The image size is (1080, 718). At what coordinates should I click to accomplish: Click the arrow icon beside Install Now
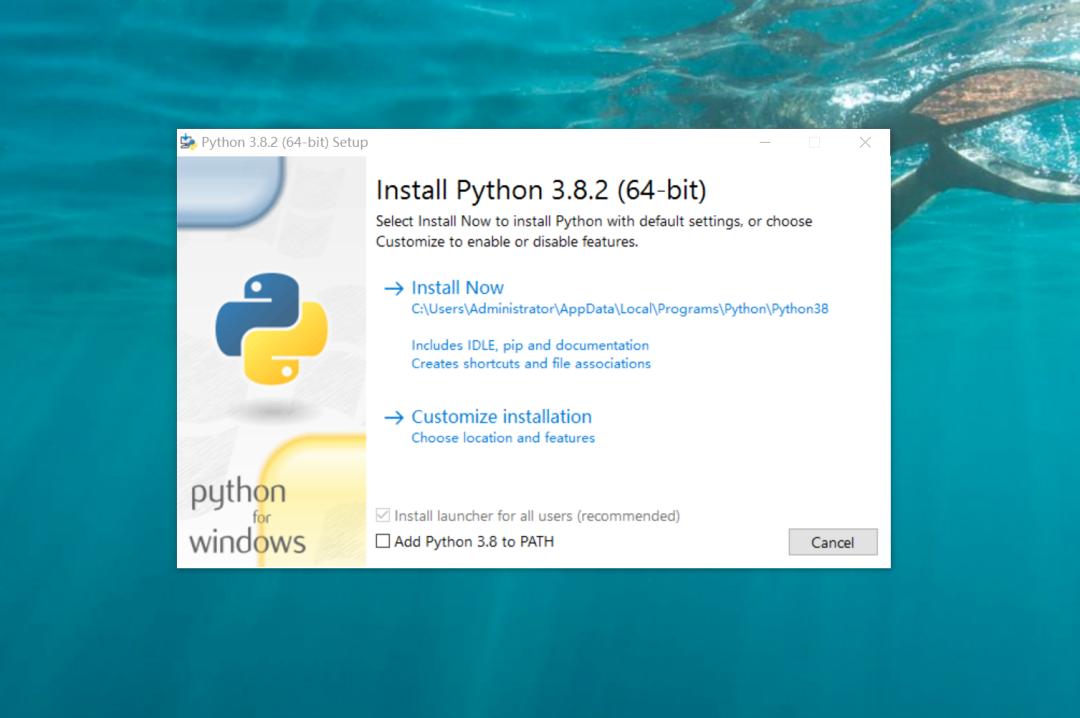coord(393,288)
